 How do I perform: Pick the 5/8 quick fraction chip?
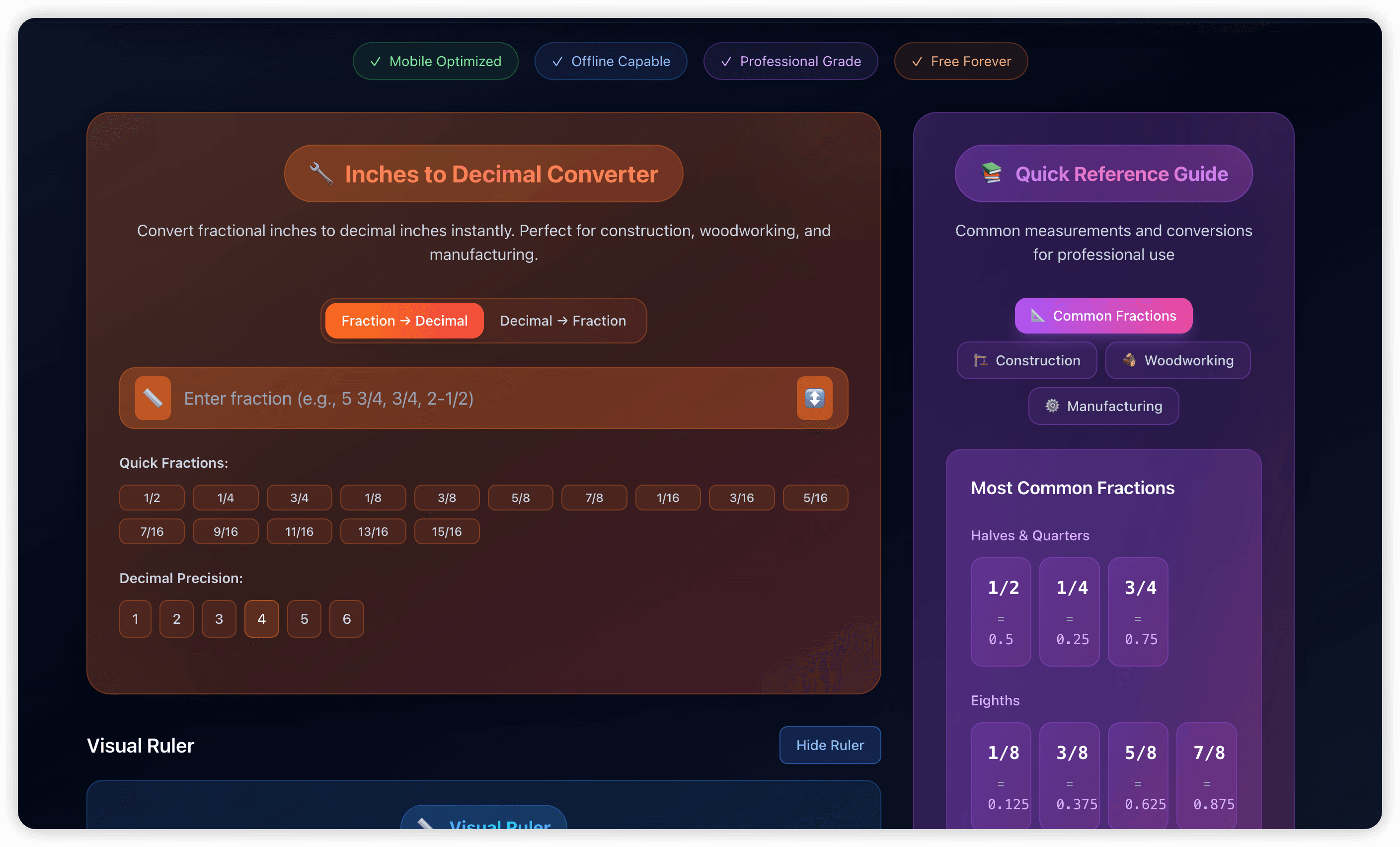coord(520,498)
